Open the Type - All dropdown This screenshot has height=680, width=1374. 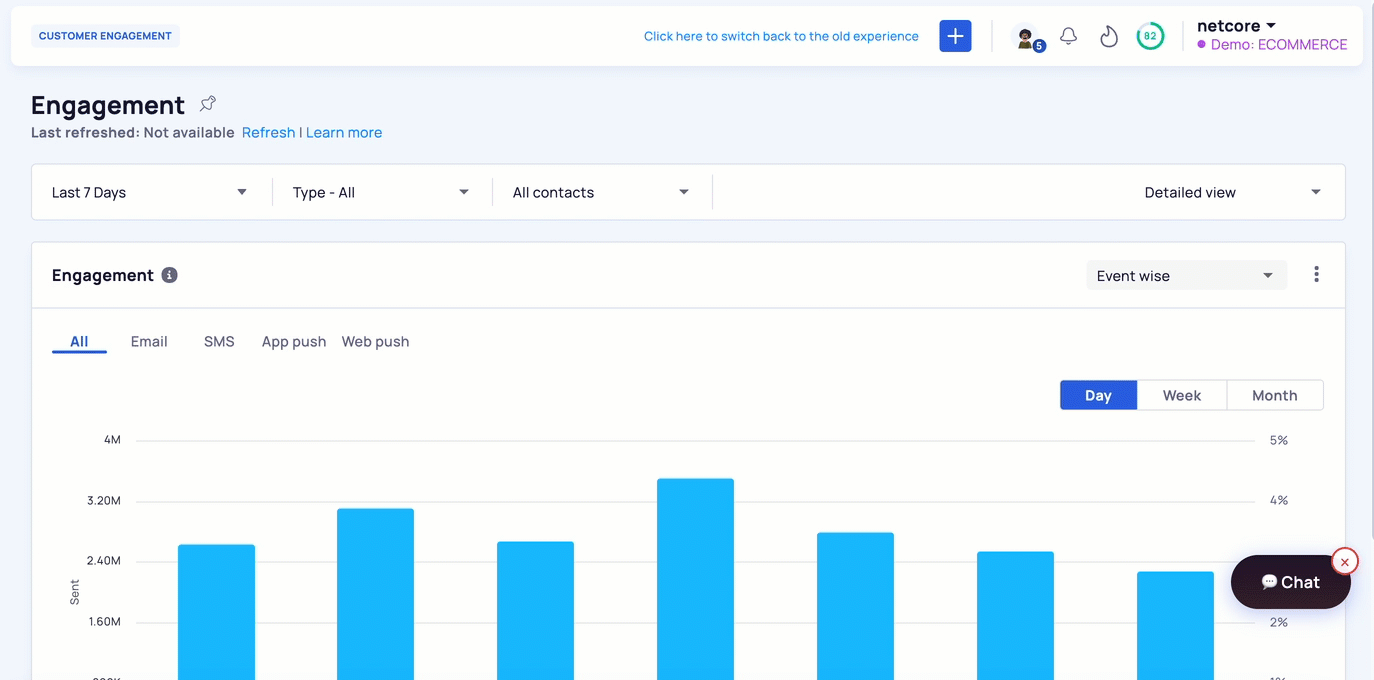pos(381,192)
